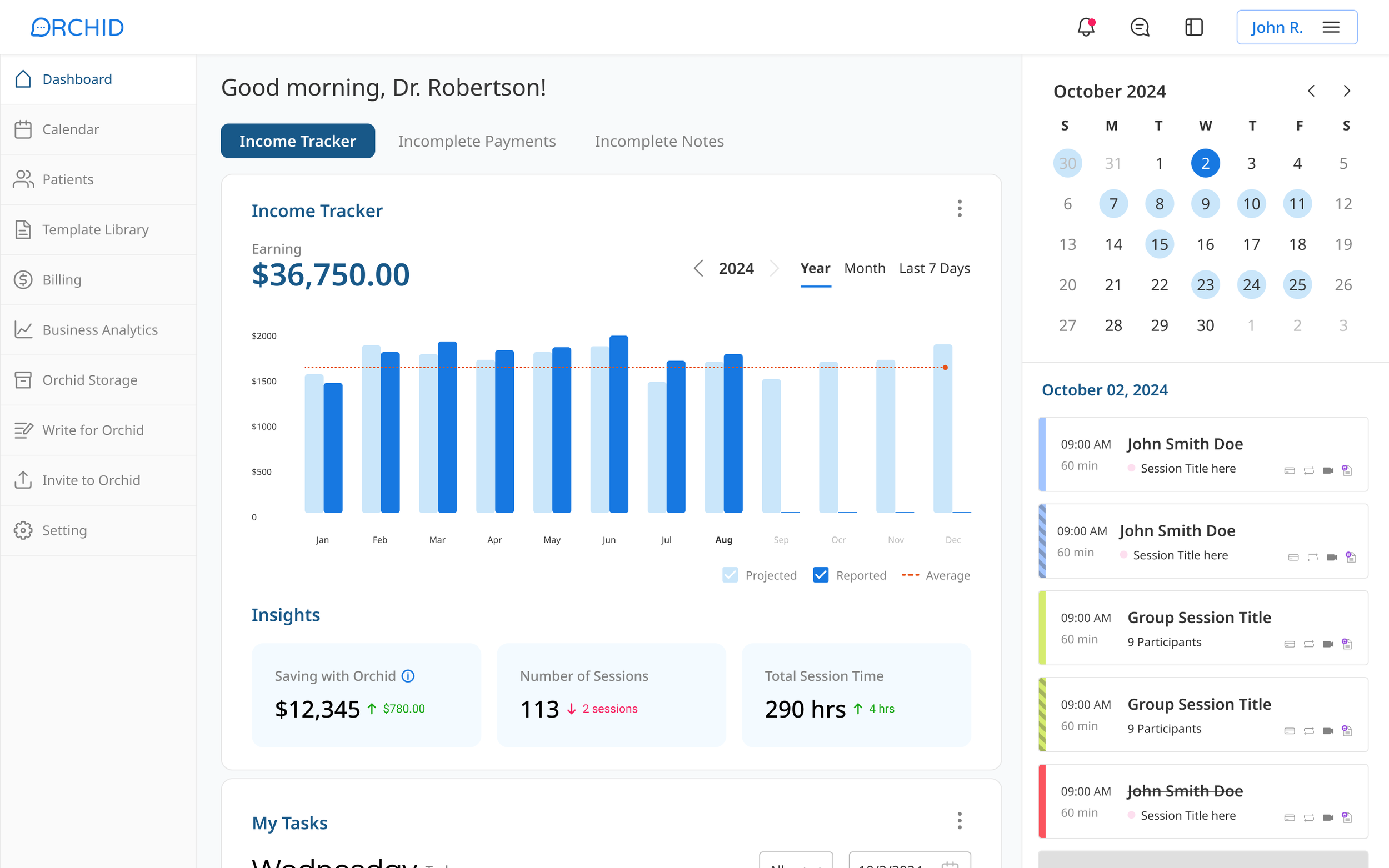Click the info icon beside Saving with Orchid
1389x868 pixels.
408,676
